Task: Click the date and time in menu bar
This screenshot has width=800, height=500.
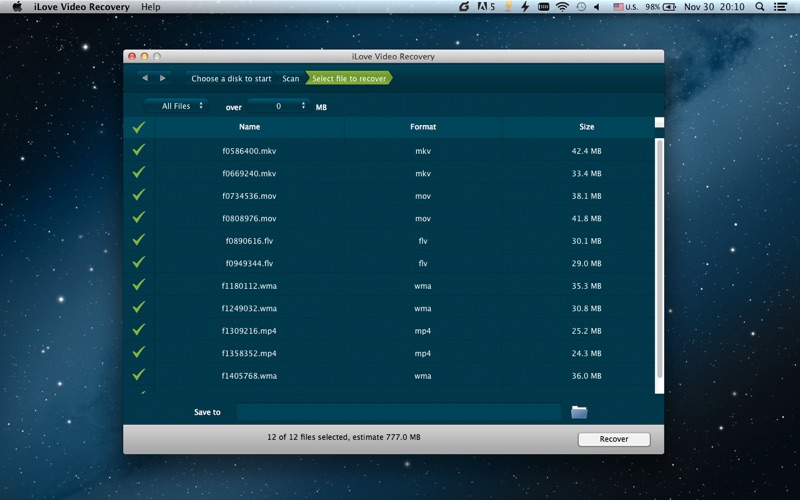Action: tap(714, 7)
